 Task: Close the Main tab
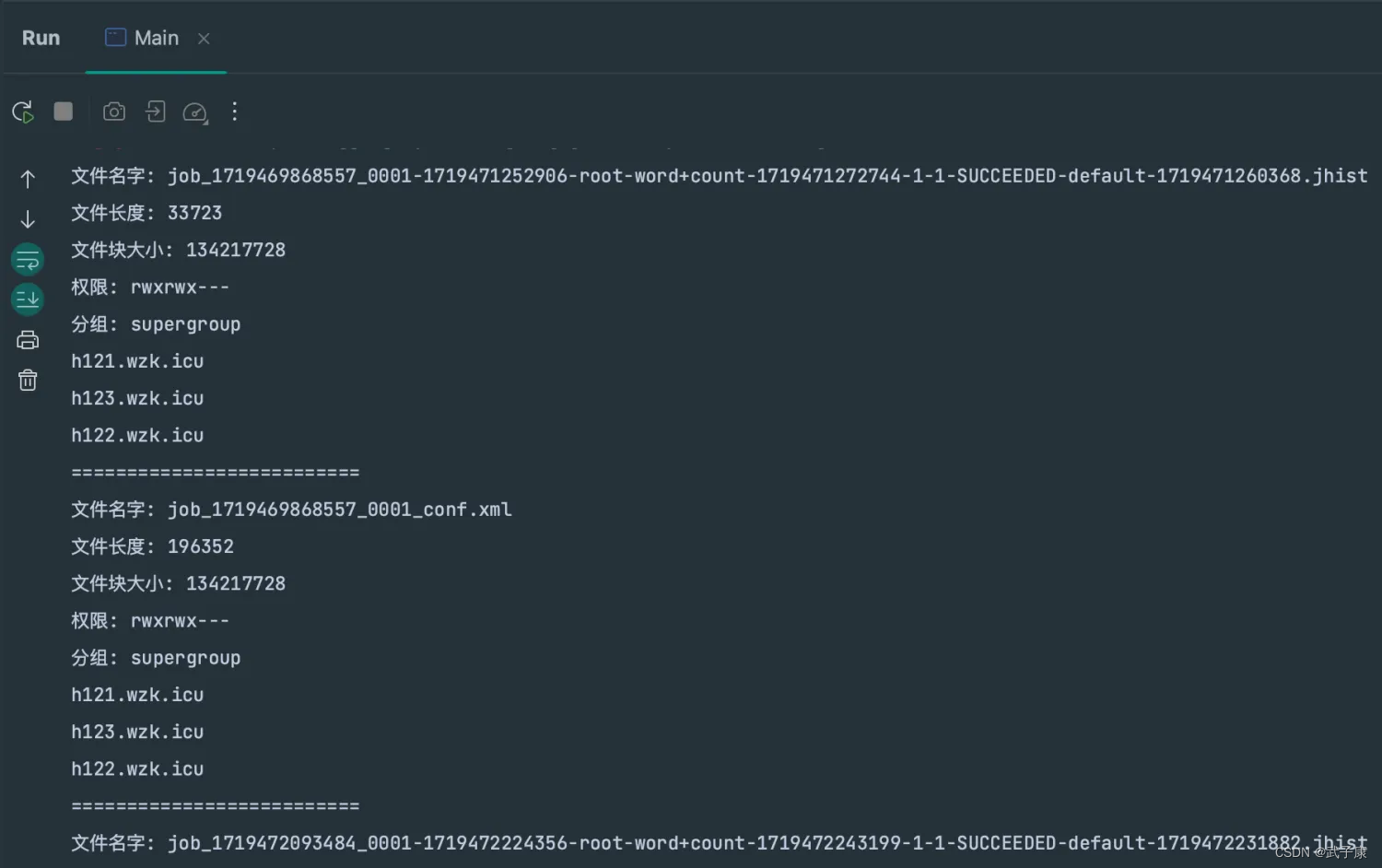(x=204, y=39)
